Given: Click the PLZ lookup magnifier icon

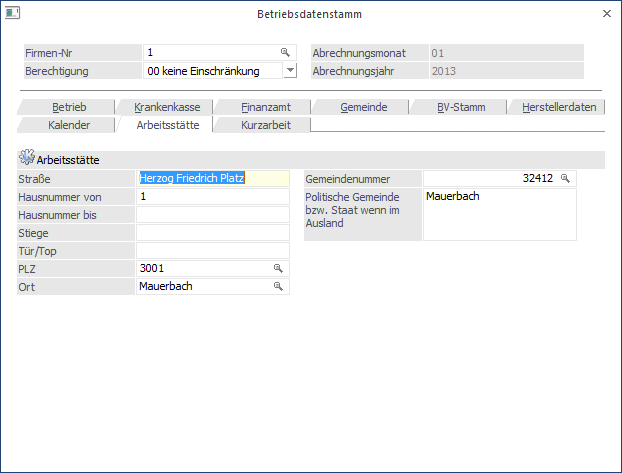Looking at the screenshot, I should pos(278,269).
